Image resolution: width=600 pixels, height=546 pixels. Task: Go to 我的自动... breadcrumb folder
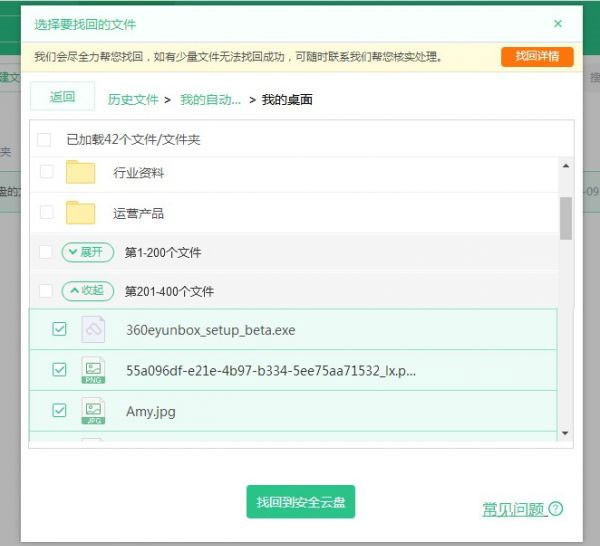210,99
